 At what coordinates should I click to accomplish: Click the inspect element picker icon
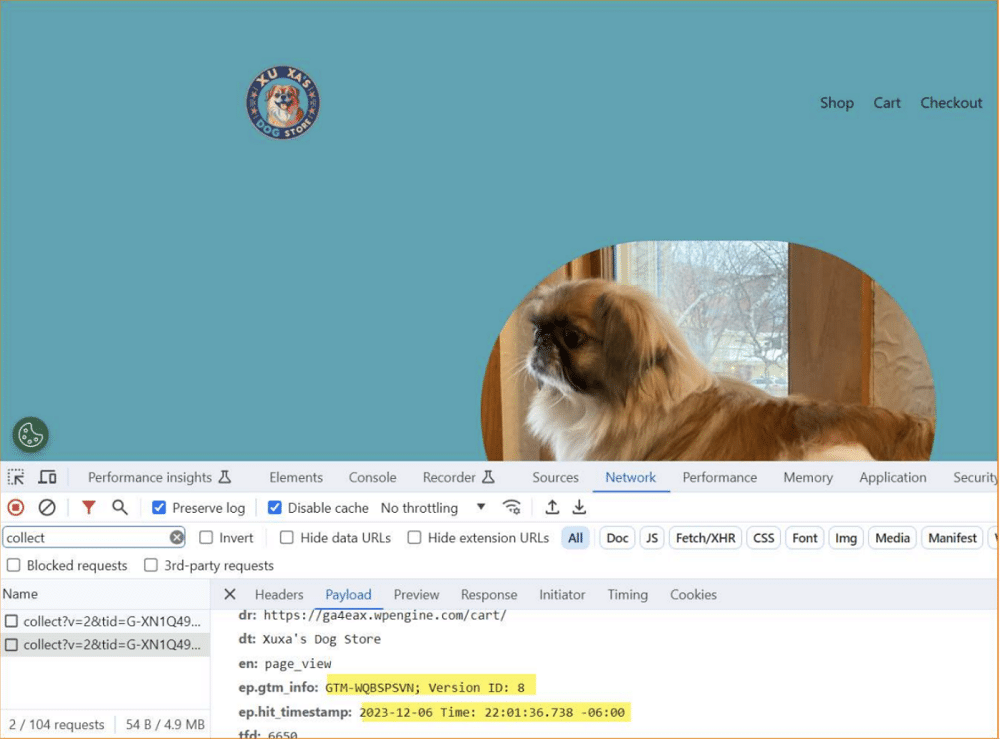click(x=16, y=478)
